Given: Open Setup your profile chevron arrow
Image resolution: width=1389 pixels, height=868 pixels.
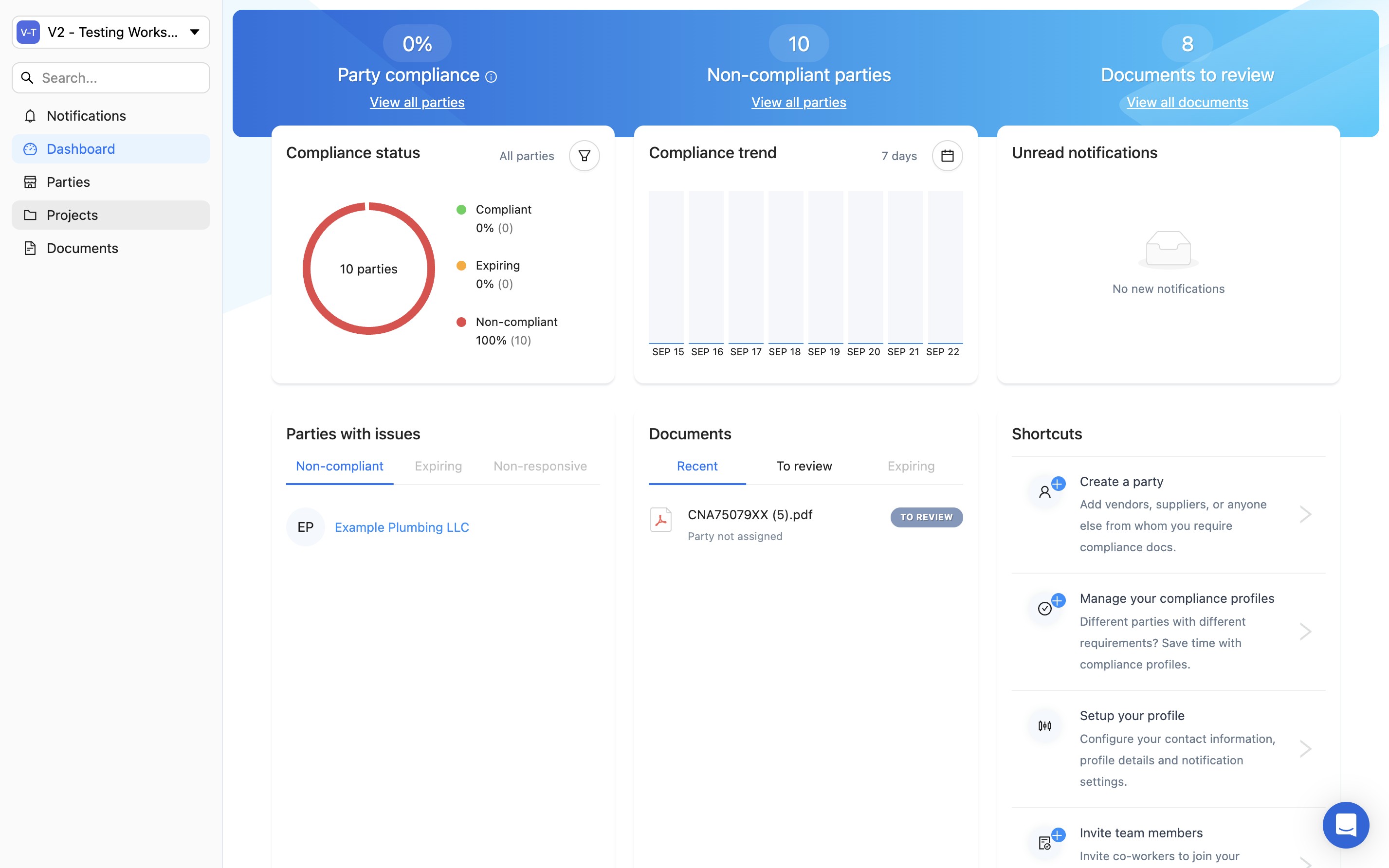Looking at the screenshot, I should [1305, 749].
